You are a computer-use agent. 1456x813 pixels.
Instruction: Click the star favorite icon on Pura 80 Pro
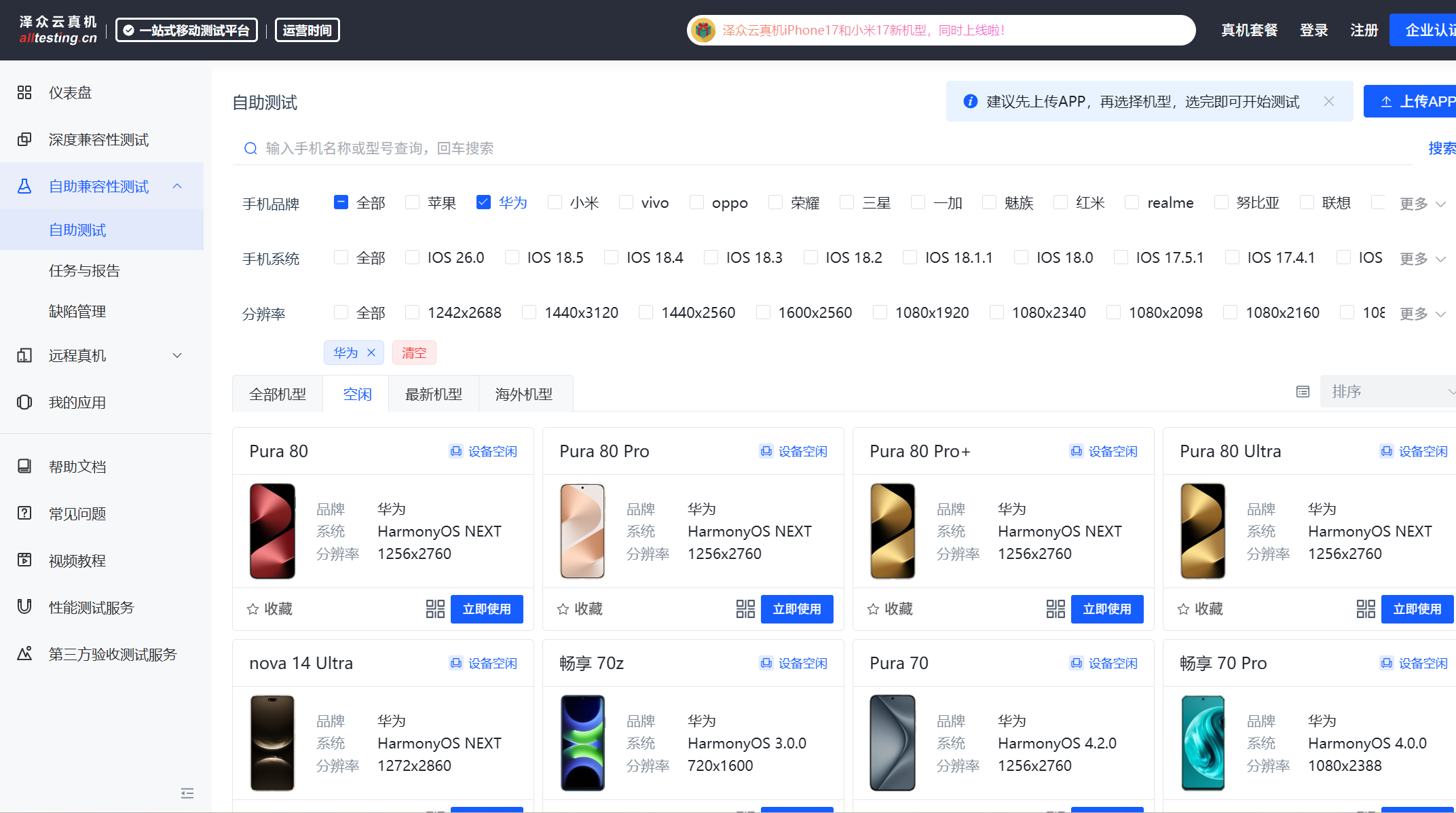tap(563, 609)
